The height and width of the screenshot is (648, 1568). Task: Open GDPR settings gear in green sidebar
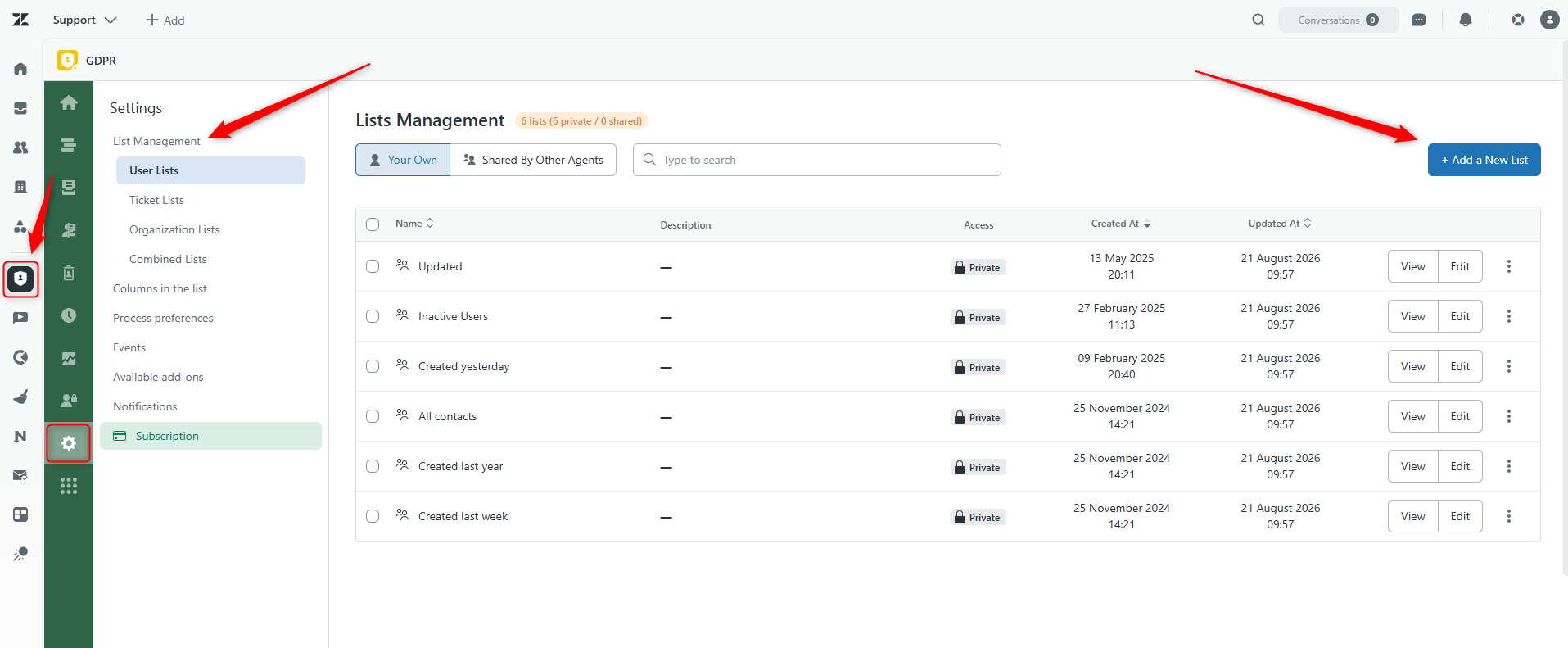click(69, 443)
